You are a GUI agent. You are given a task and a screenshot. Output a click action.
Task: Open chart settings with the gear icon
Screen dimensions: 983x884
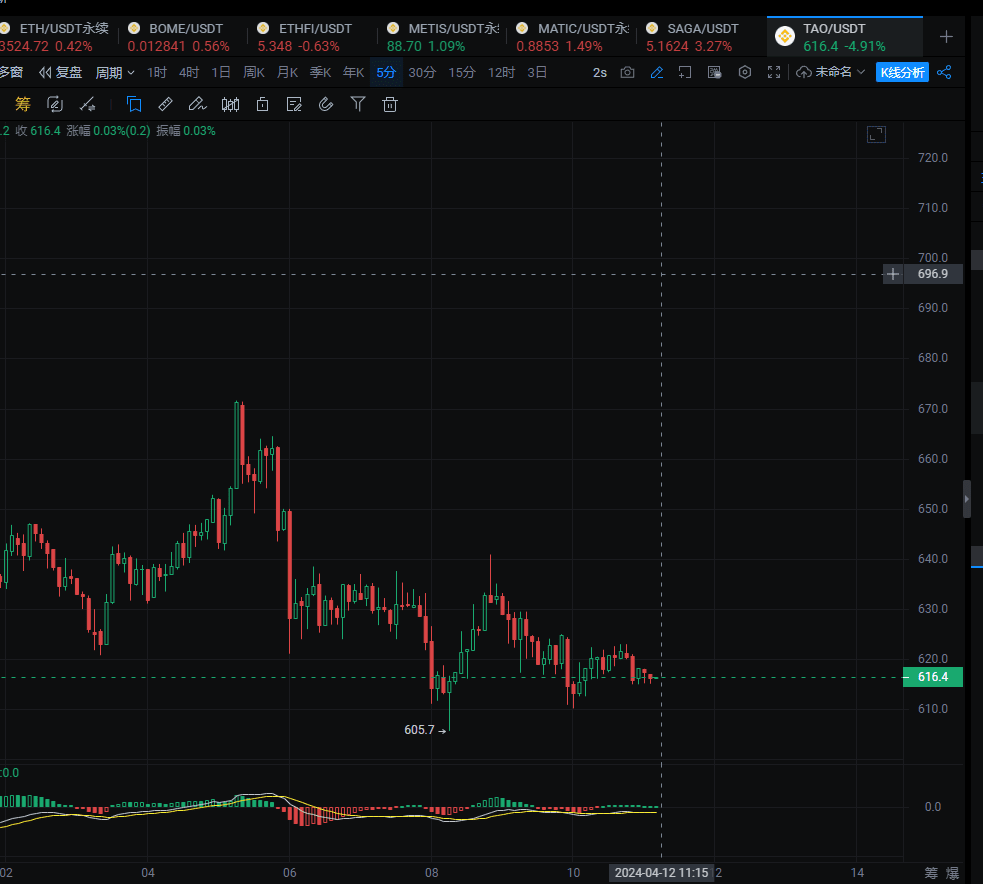tap(744, 72)
